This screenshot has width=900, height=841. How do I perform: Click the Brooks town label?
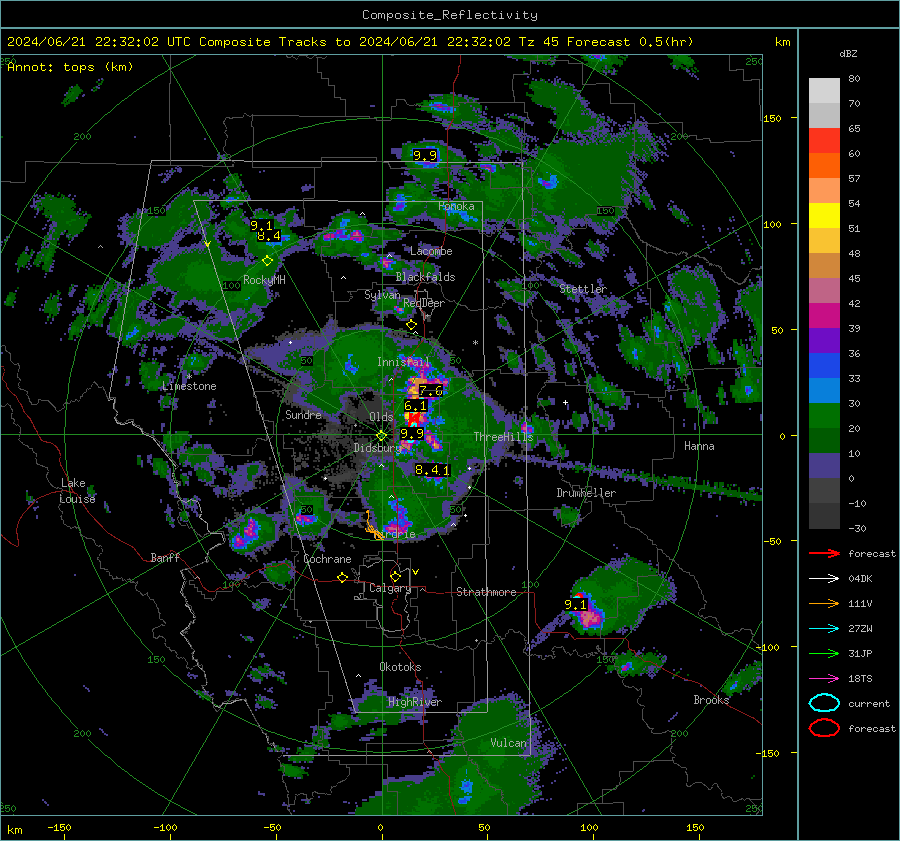(711, 700)
